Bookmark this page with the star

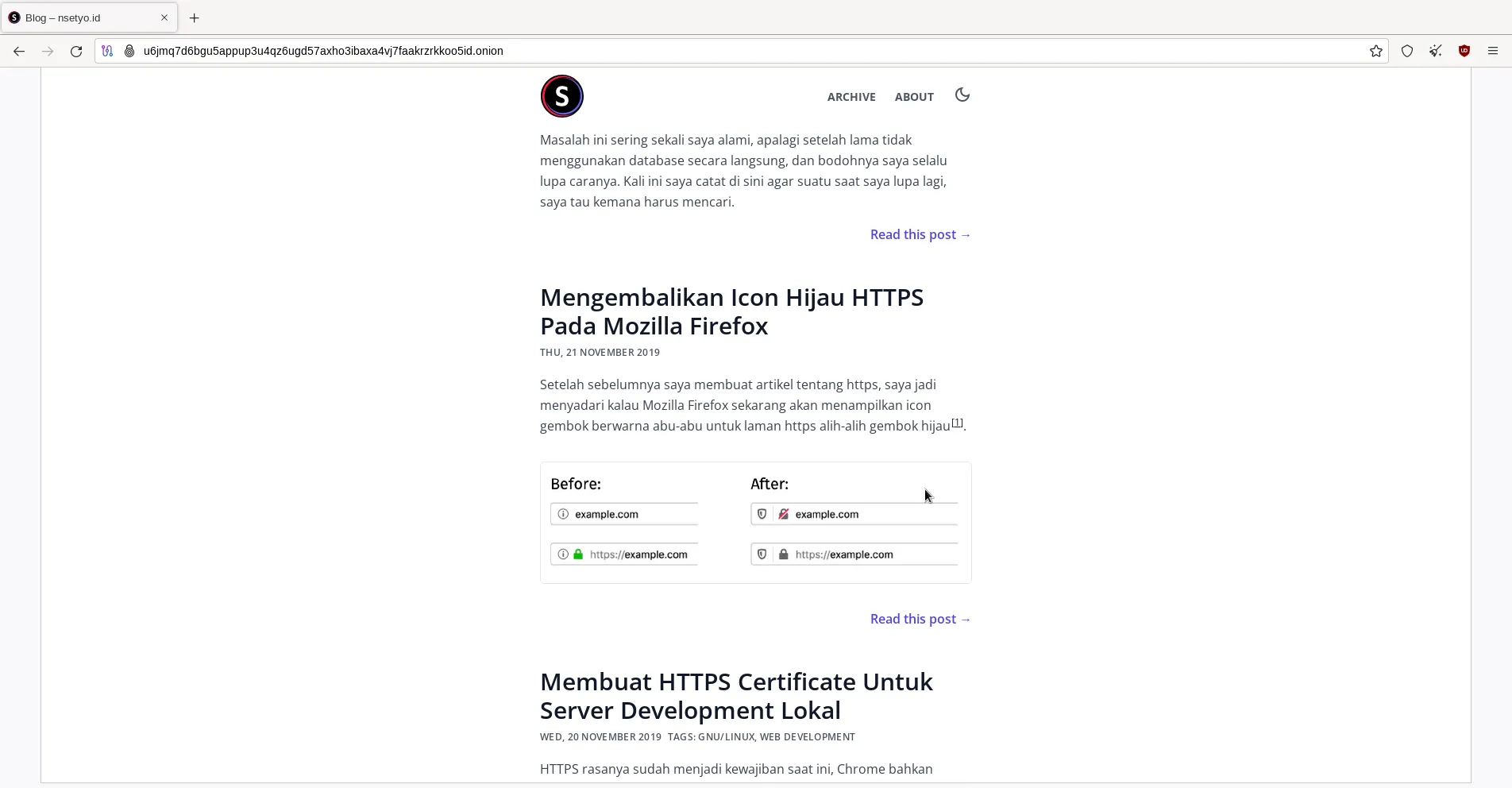coord(1375,51)
